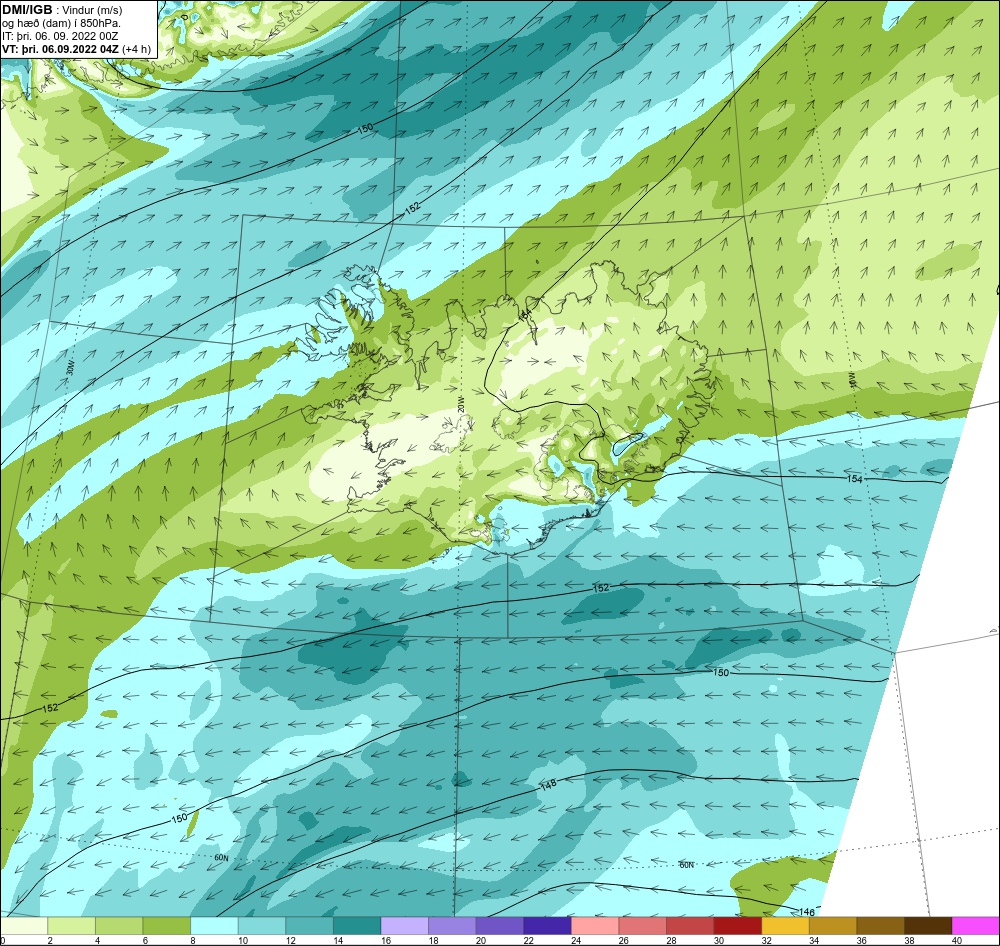This screenshot has width=1000, height=946.
Task: Click the lavender 16–18 m/s legend swatch
Action: click(x=404, y=925)
